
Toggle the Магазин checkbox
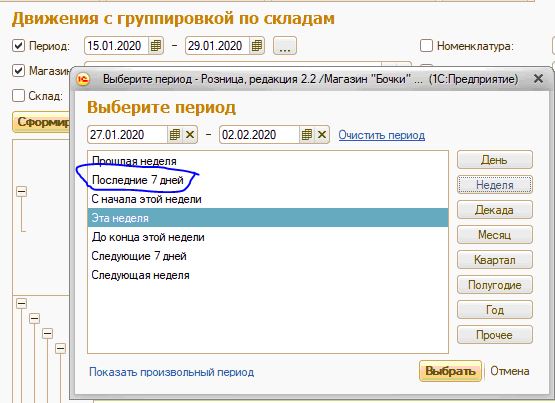(x=18, y=70)
